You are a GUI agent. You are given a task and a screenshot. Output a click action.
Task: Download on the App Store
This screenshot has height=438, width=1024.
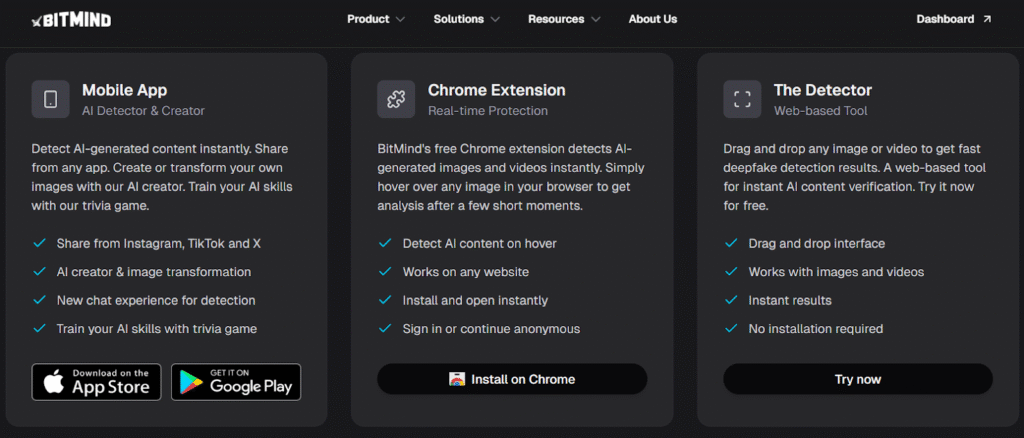pos(96,381)
